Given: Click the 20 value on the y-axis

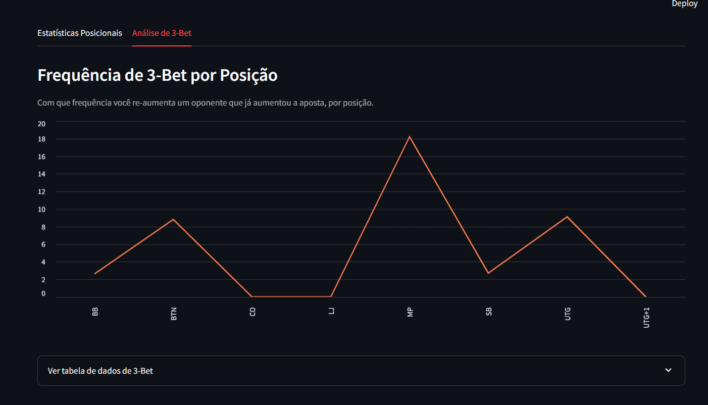Looking at the screenshot, I should [42, 123].
